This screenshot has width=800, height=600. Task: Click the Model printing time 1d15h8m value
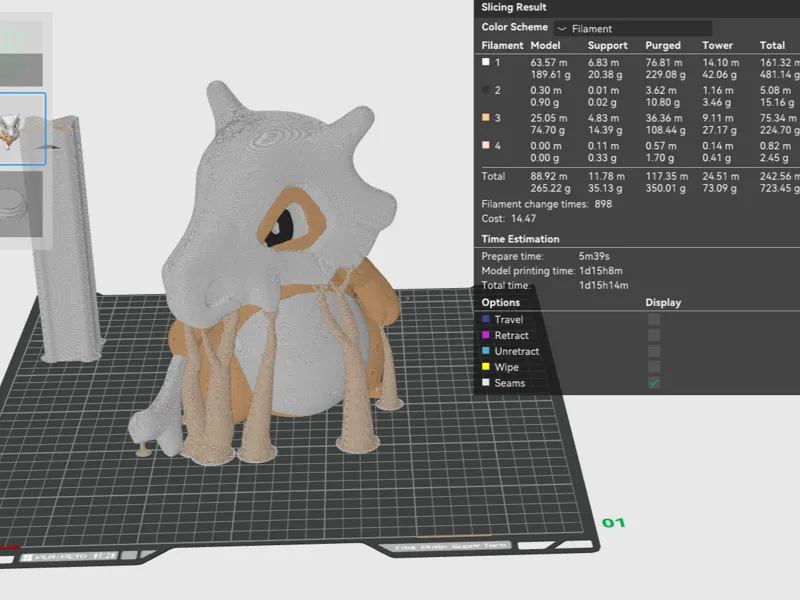(601, 271)
